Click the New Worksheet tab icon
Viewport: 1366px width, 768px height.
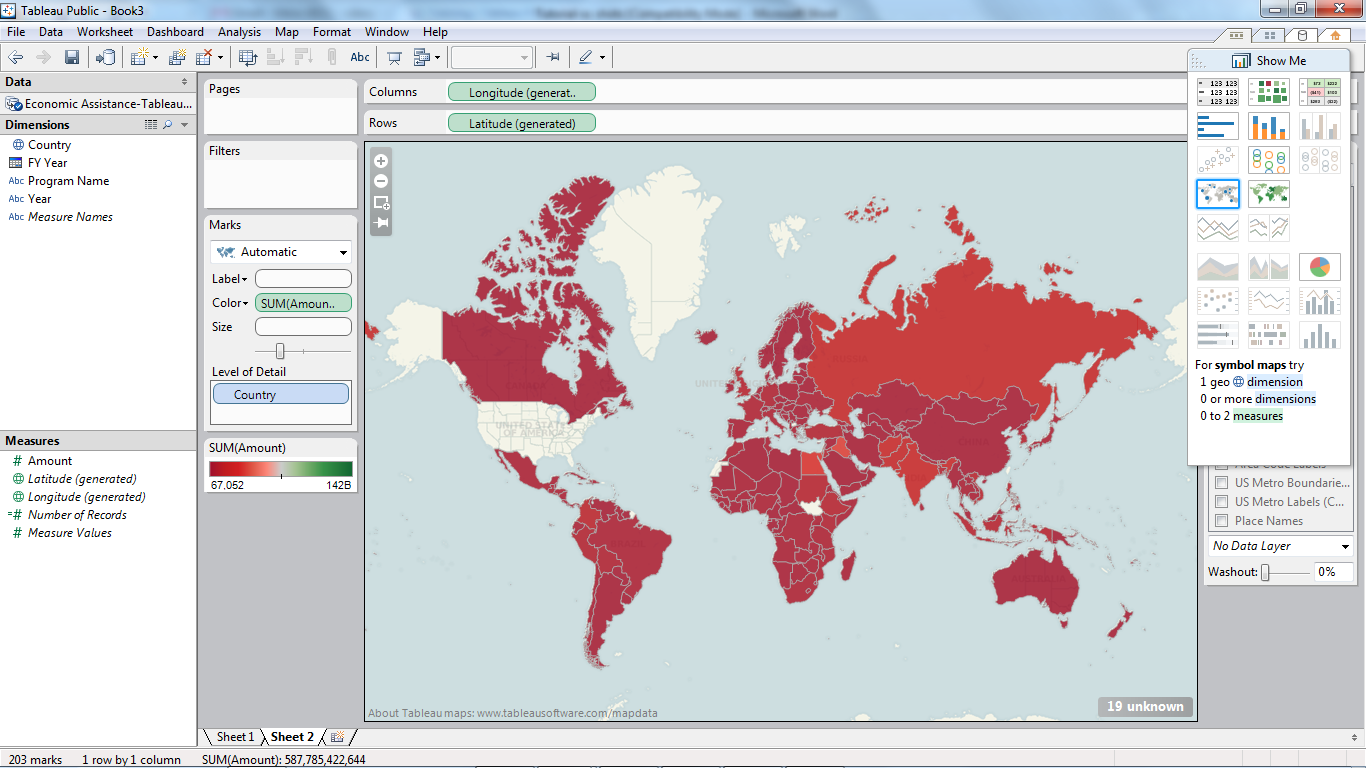[x=337, y=737]
